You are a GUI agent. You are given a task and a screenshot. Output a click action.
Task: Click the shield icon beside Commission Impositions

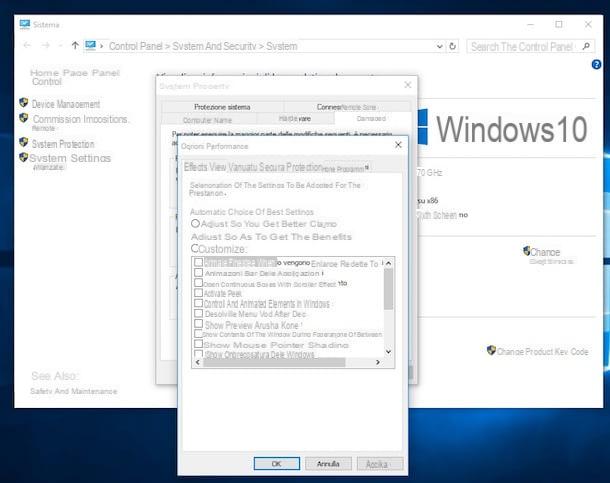point(24,117)
